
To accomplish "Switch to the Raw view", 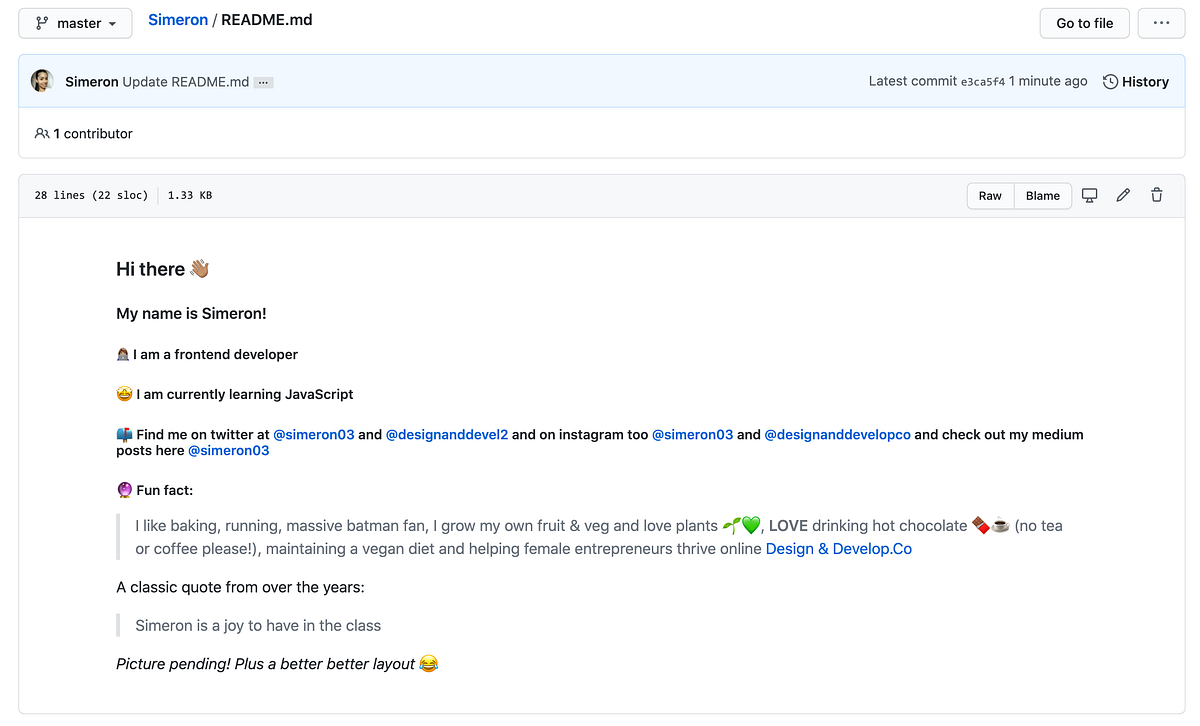I will click(990, 195).
